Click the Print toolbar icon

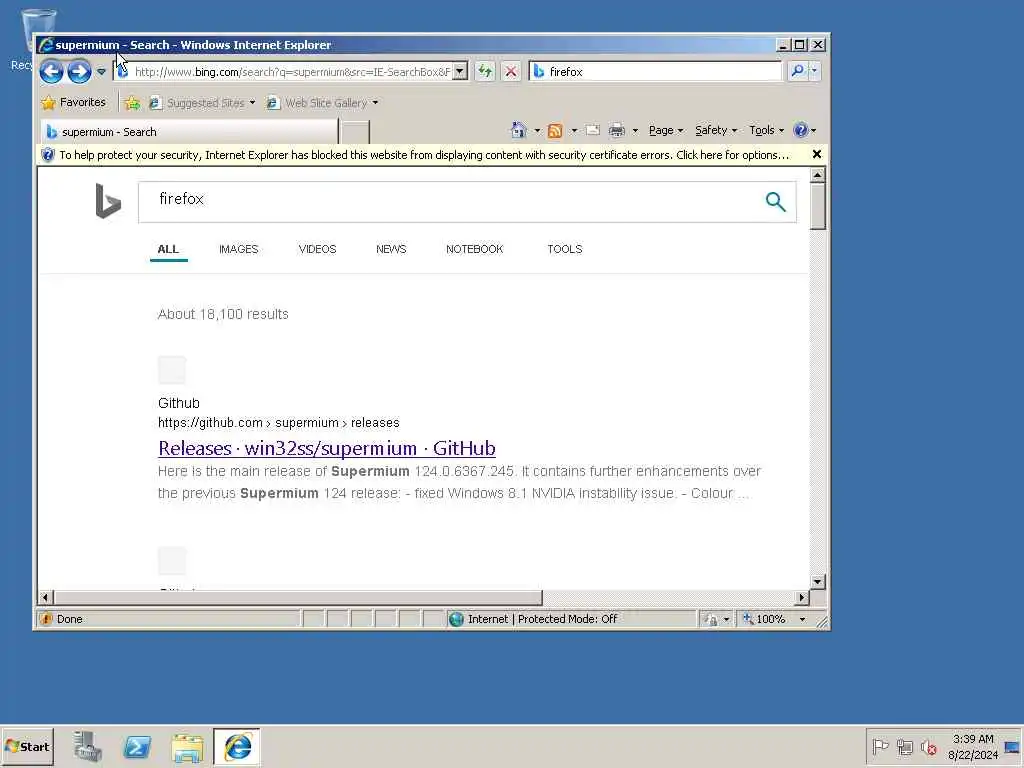point(616,131)
